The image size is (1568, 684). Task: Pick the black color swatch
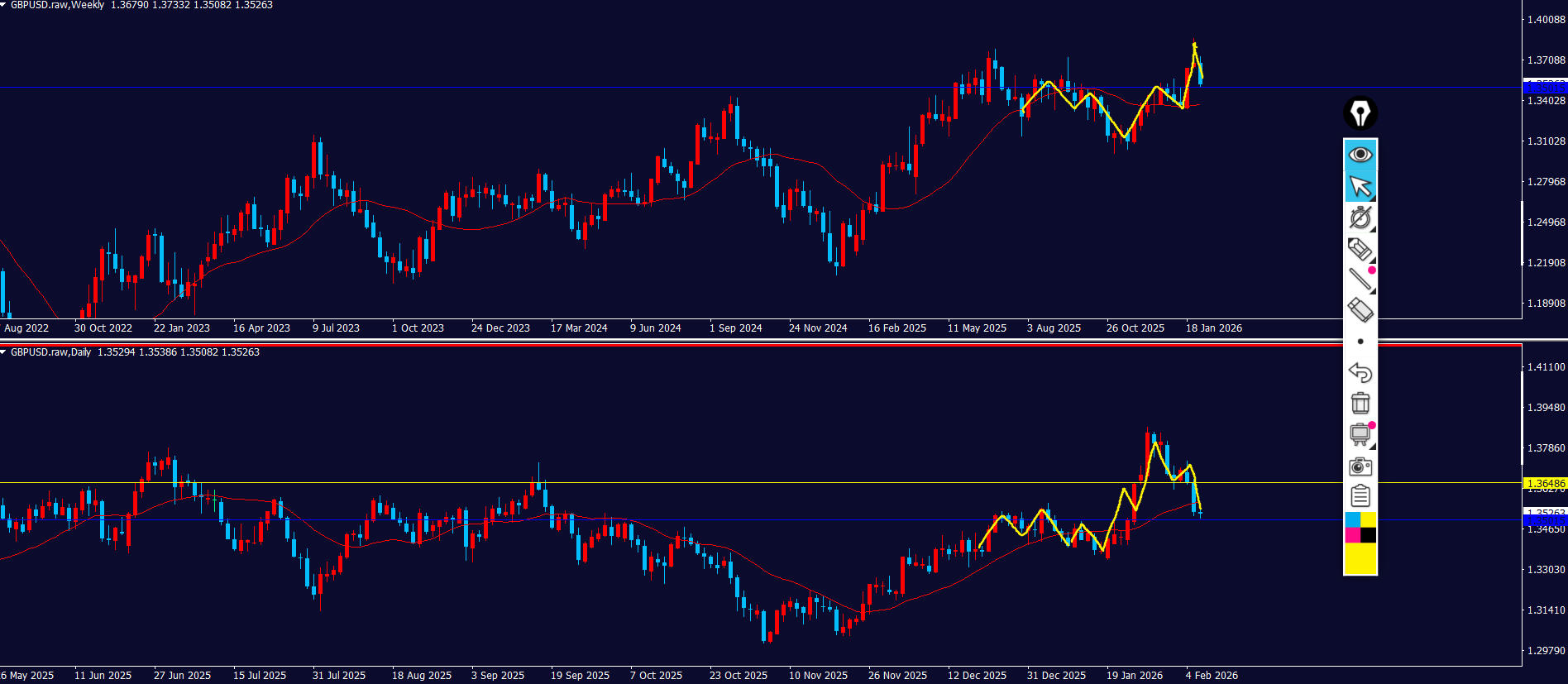(x=1369, y=535)
